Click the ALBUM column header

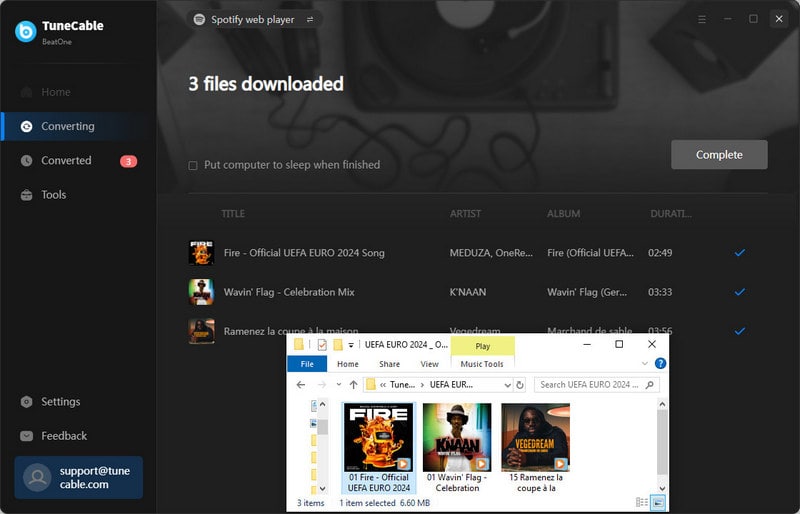(x=564, y=213)
